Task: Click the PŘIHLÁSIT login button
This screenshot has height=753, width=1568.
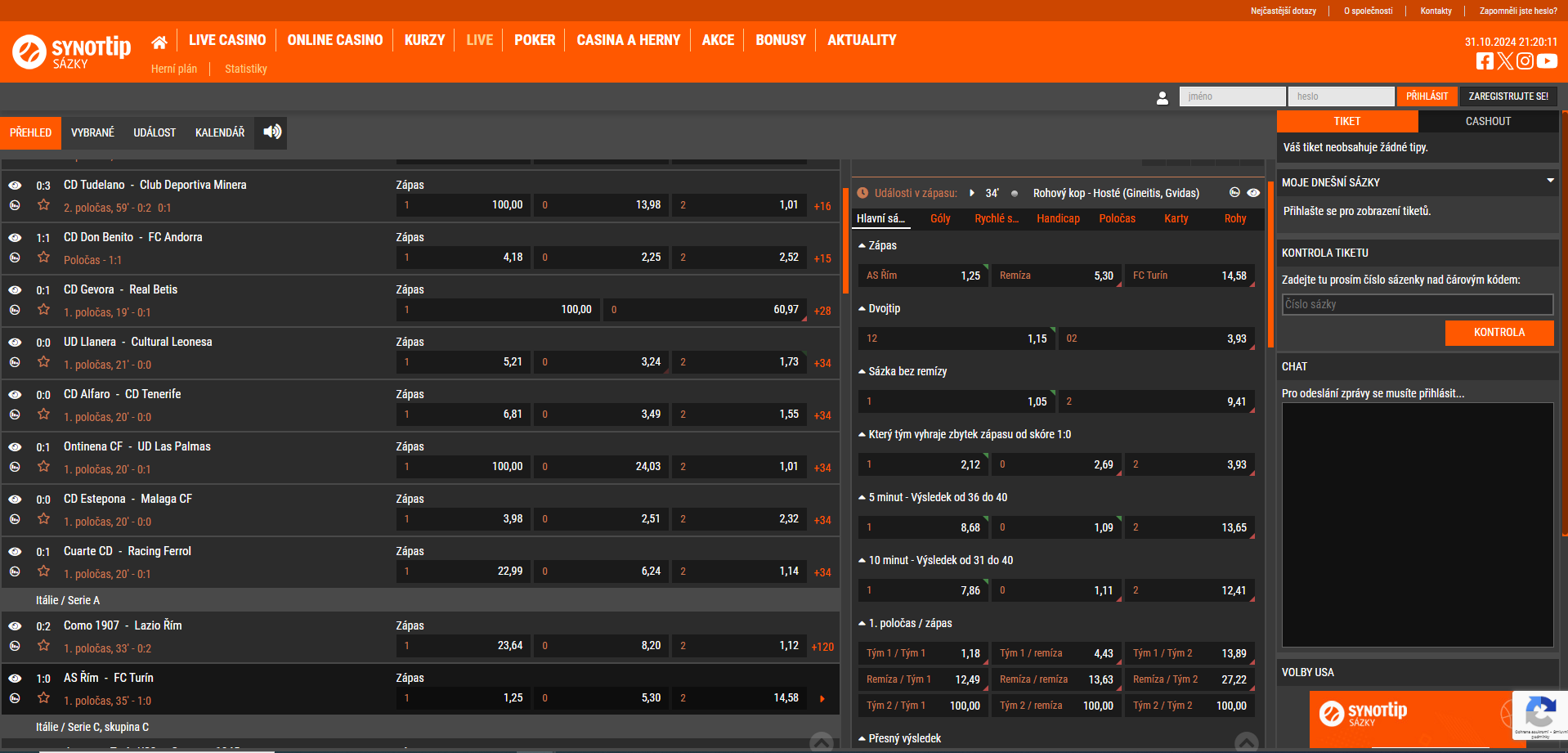Action: [x=1427, y=96]
